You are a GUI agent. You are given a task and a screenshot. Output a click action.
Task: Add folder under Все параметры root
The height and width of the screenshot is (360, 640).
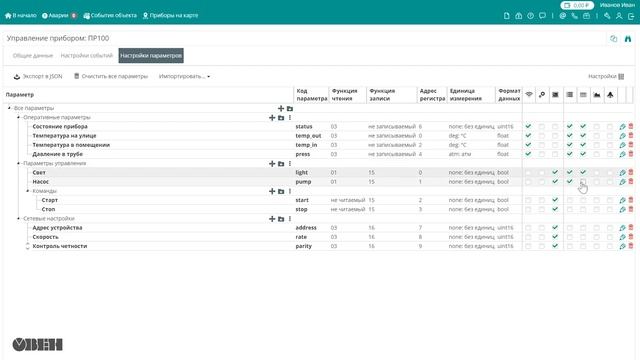[290, 109]
